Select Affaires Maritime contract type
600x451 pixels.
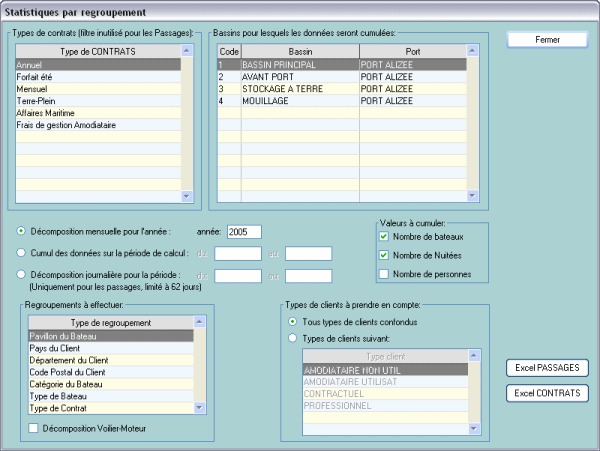[x=98, y=113]
